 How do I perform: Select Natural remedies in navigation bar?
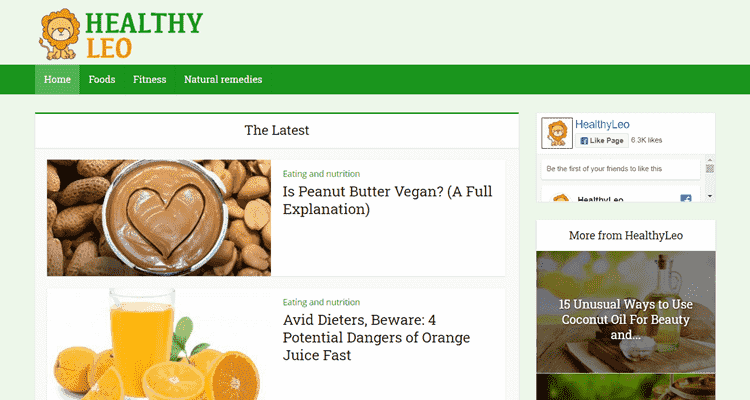pyautogui.click(x=223, y=79)
